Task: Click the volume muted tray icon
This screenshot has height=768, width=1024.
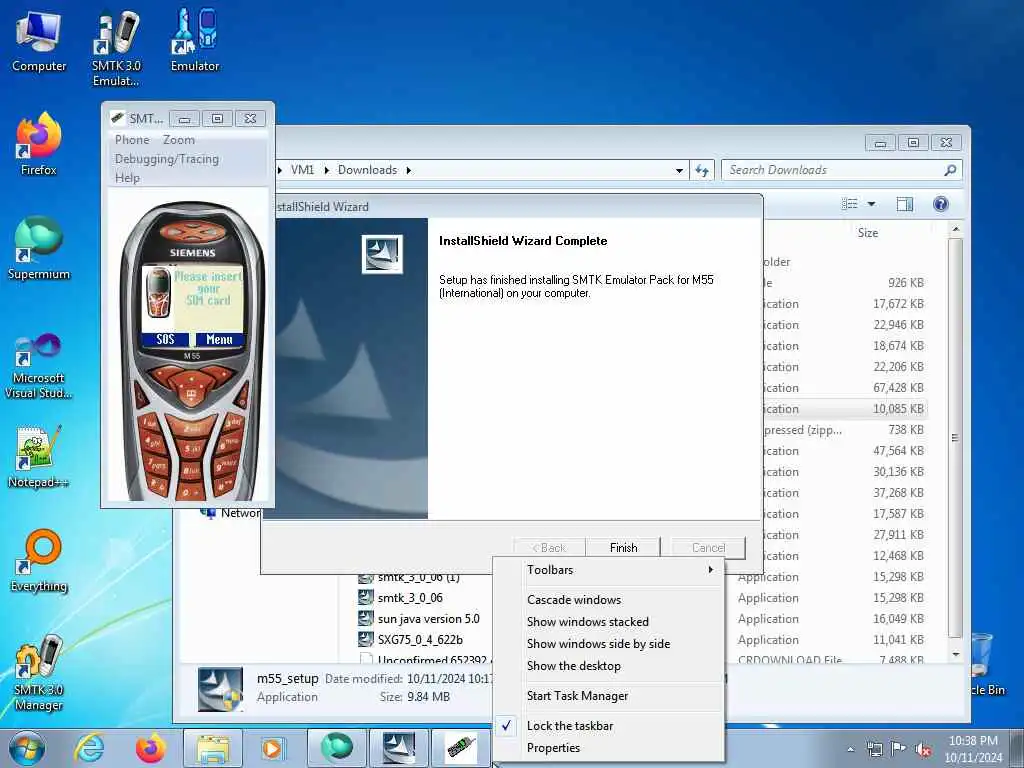Action: 923,749
